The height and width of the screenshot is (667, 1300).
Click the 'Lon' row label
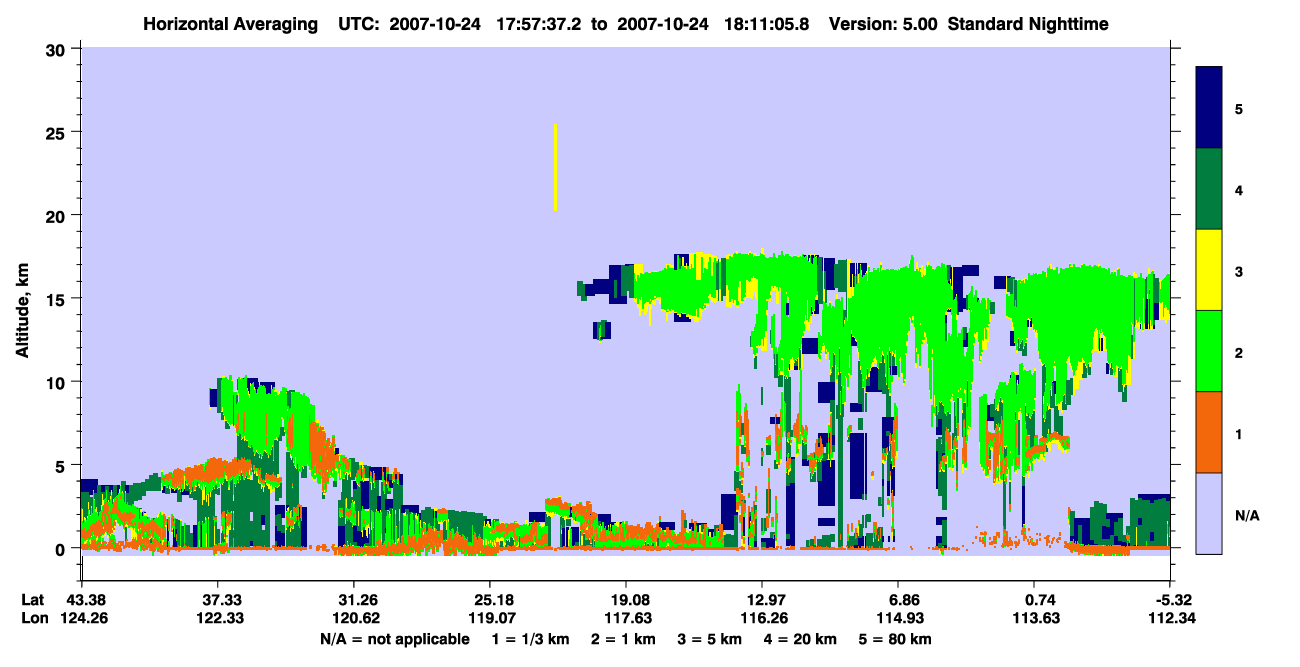[33, 618]
